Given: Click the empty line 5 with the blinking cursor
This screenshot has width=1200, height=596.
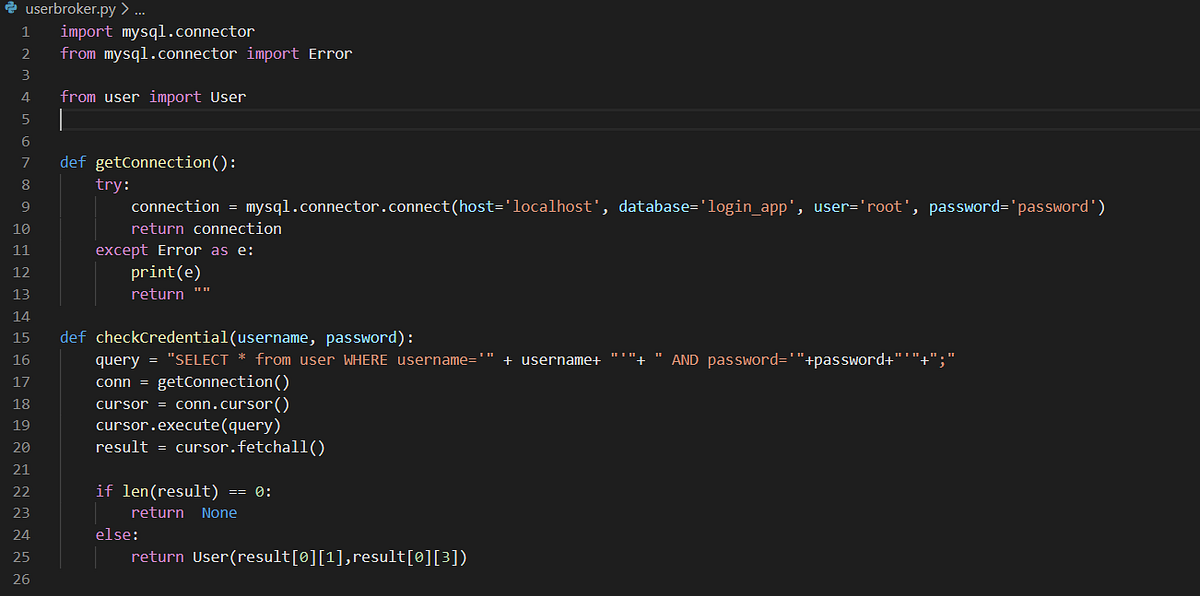Looking at the screenshot, I should [x=63, y=118].
